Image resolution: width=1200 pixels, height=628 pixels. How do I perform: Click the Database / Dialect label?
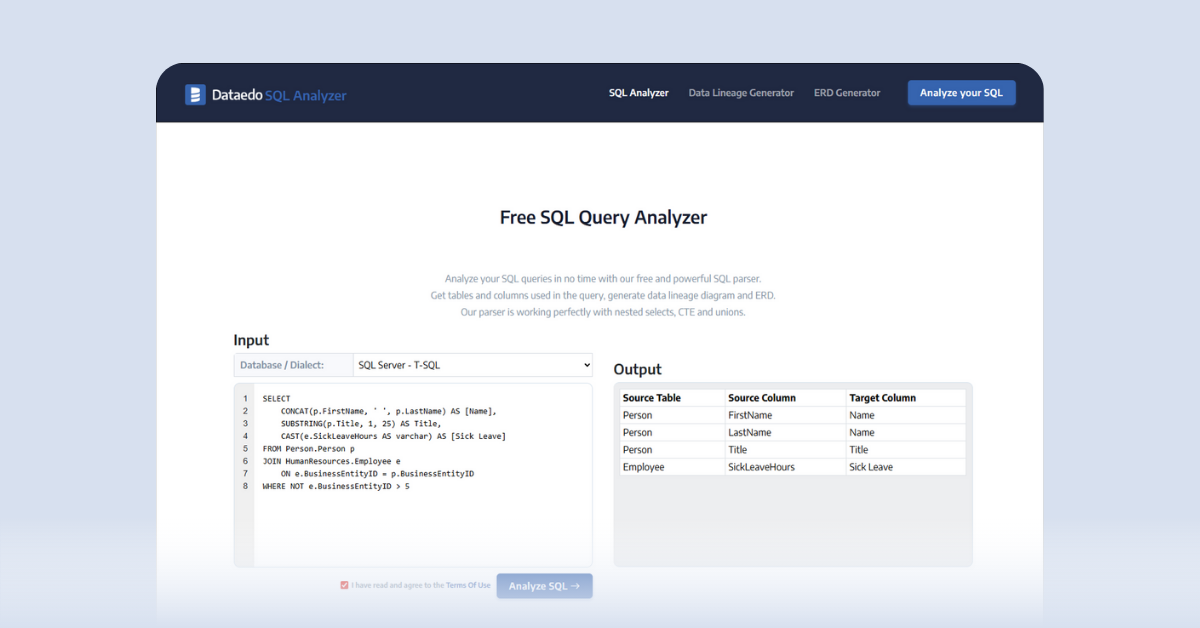(x=282, y=365)
